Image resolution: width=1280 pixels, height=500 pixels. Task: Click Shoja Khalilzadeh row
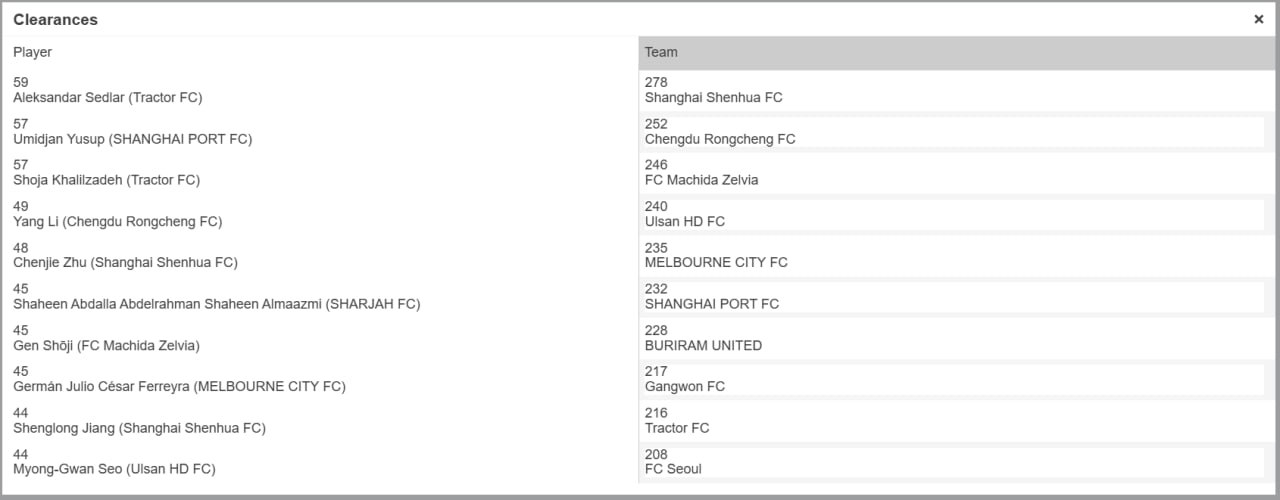pos(321,173)
